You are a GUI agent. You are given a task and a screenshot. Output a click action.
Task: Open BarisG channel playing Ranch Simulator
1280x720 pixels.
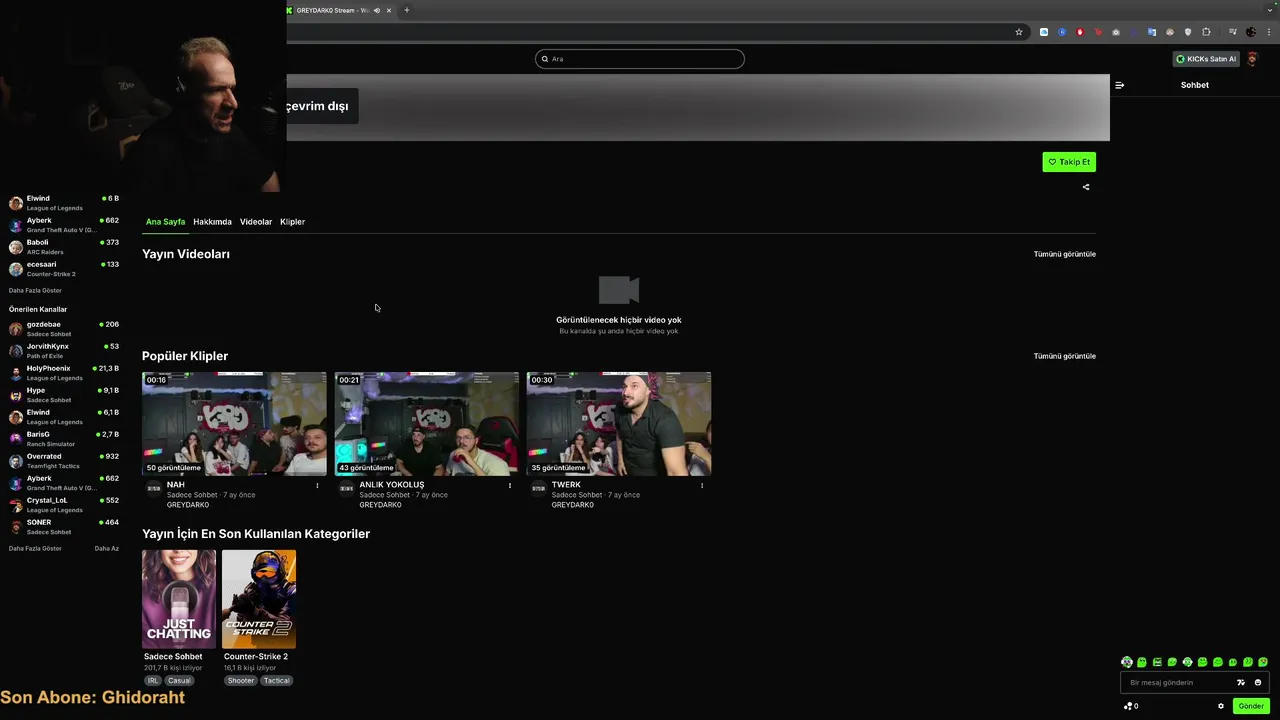point(64,439)
